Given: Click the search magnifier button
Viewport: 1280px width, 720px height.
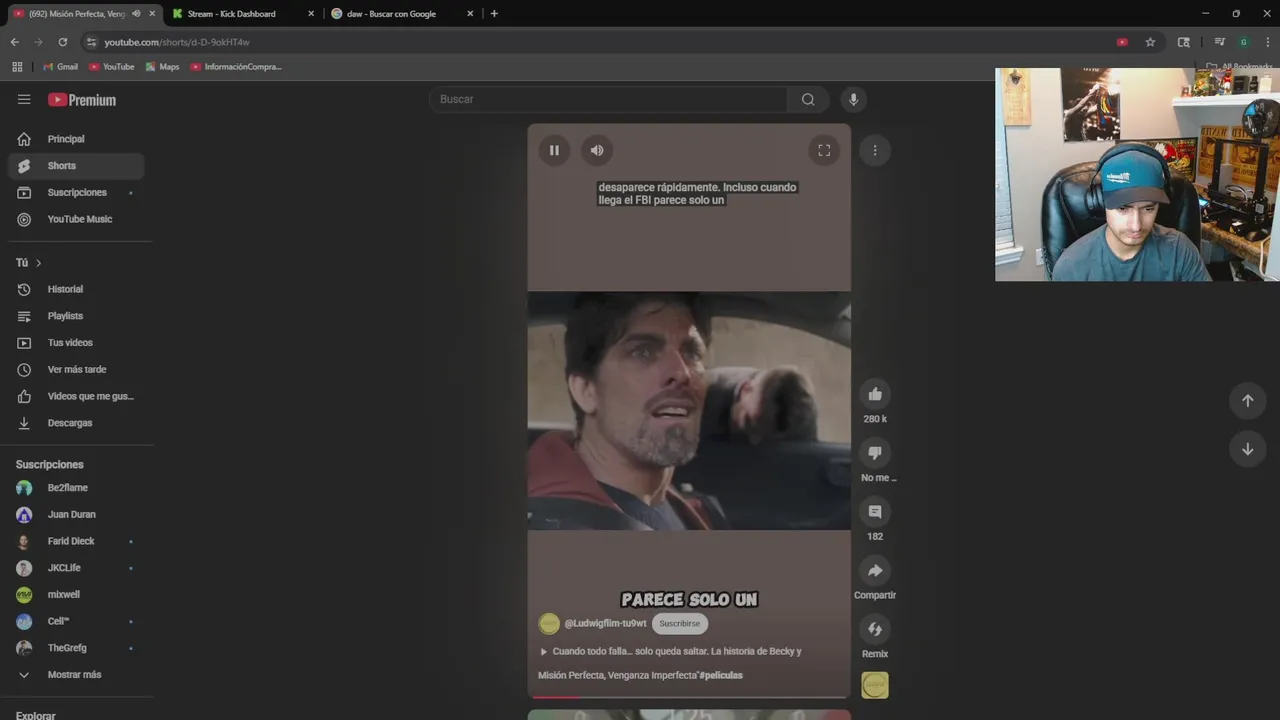Looking at the screenshot, I should [x=808, y=99].
